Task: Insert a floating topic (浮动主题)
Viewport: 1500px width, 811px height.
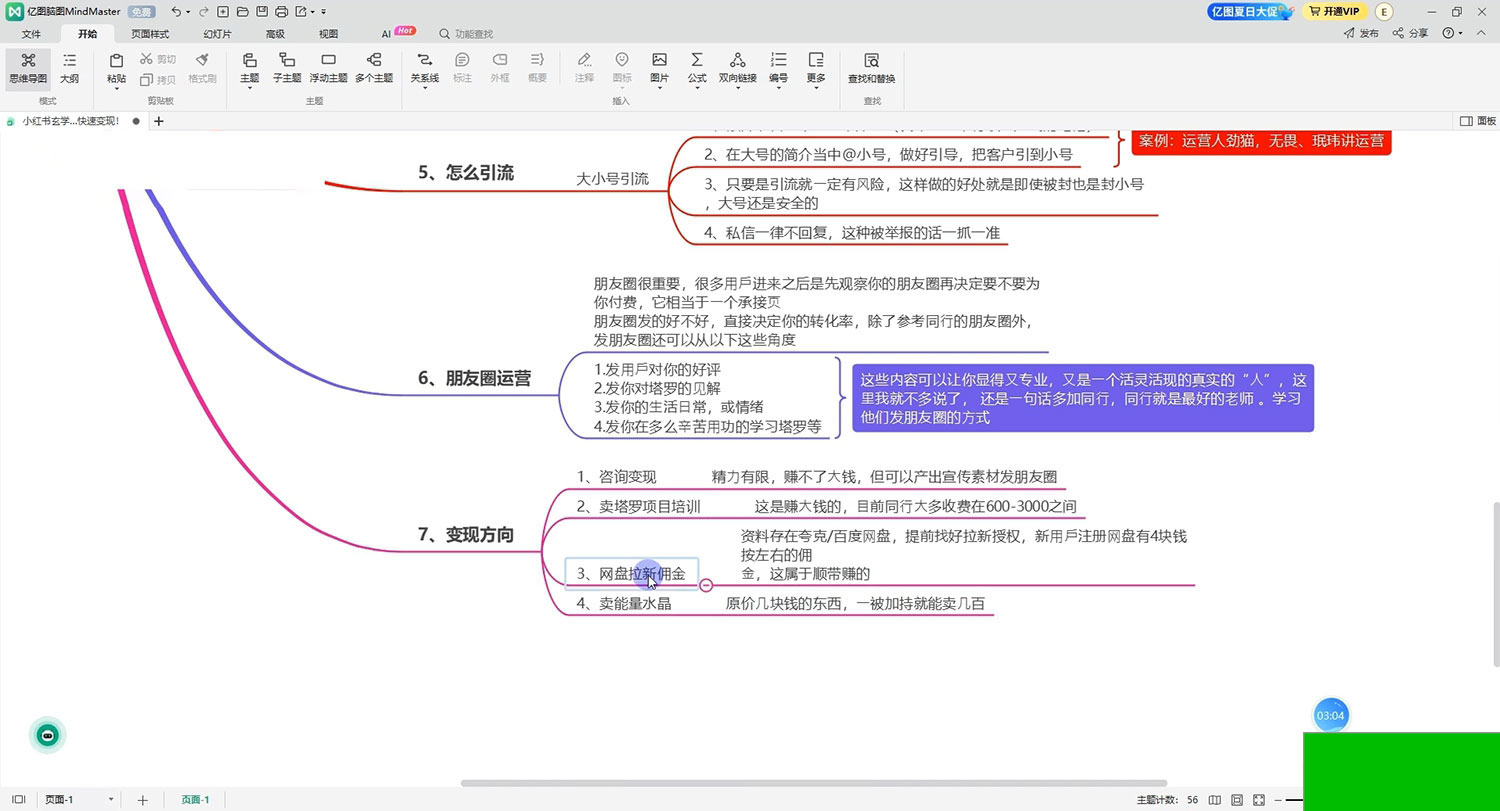Action: [x=328, y=67]
